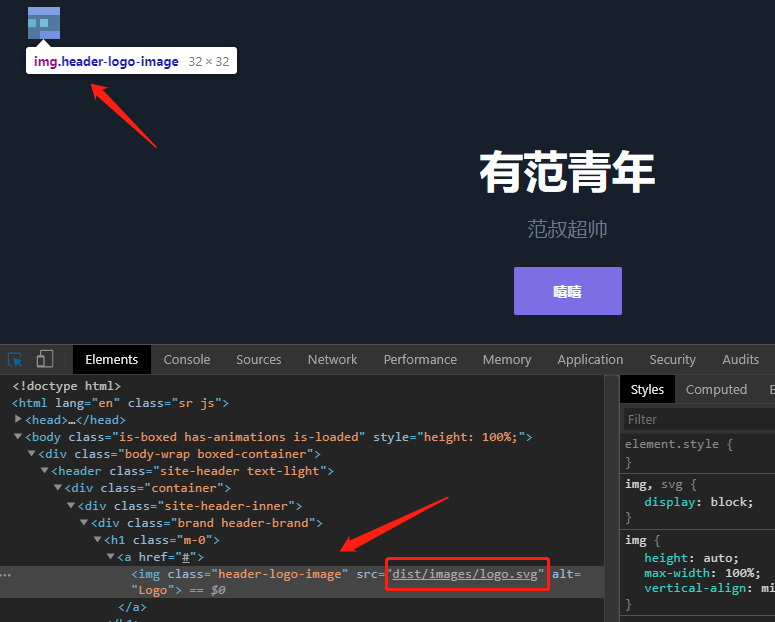Focus the styles Filter input field
This screenshot has width=775, height=622.
[699, 419]
